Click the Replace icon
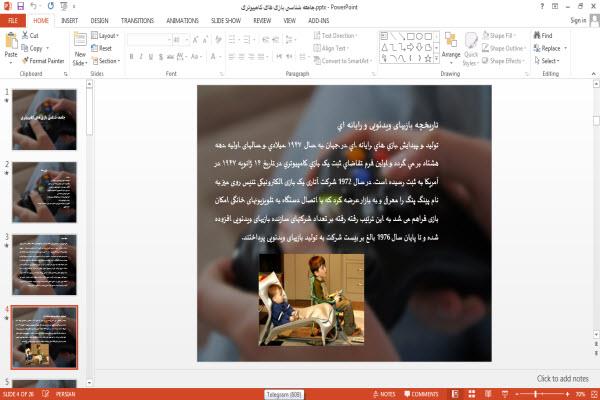Image resolution: width=600 pixels, height=400 pixels. tap(537, 48)
